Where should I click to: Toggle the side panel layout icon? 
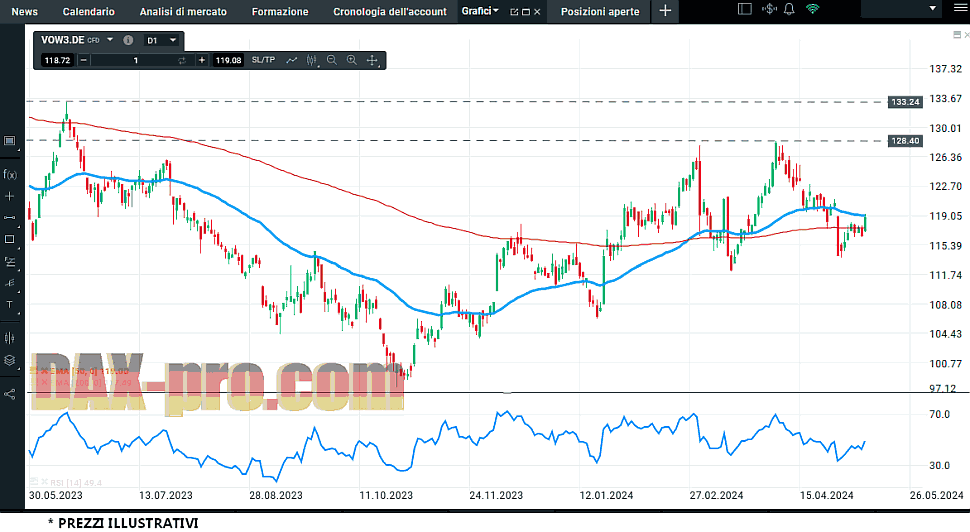tap(745, 9)
